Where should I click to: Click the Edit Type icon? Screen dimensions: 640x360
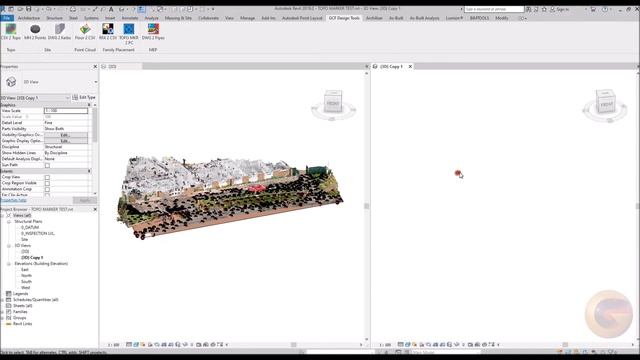75,97
